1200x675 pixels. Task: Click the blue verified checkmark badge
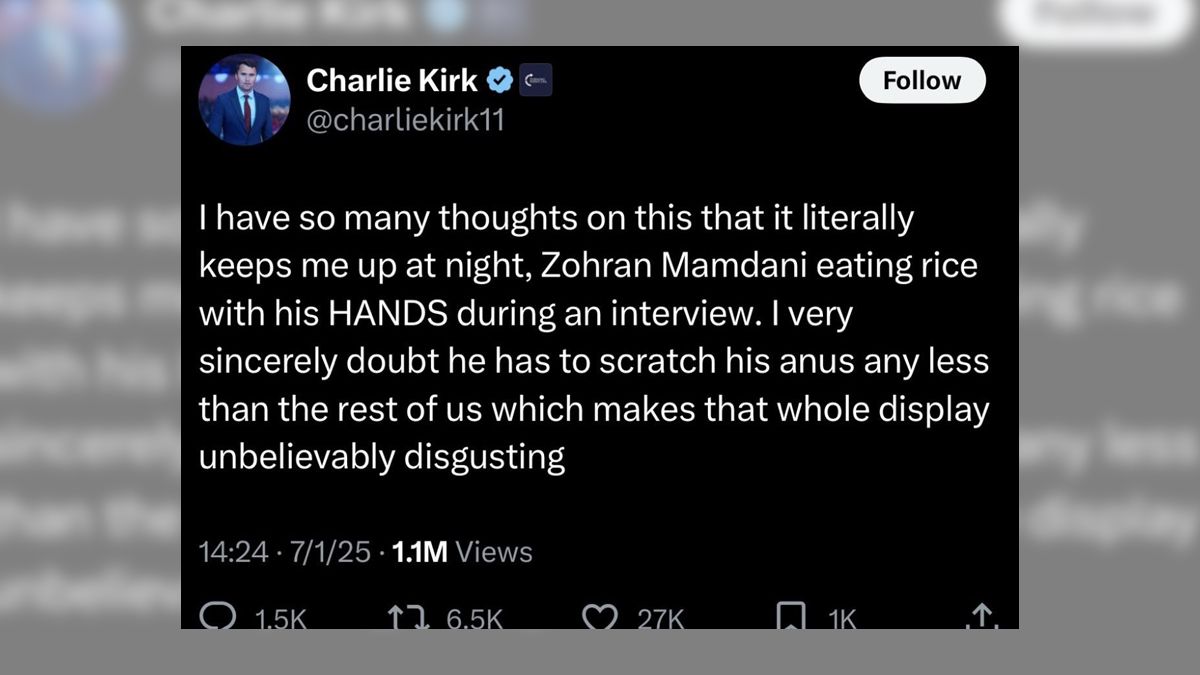coord(500,79)
